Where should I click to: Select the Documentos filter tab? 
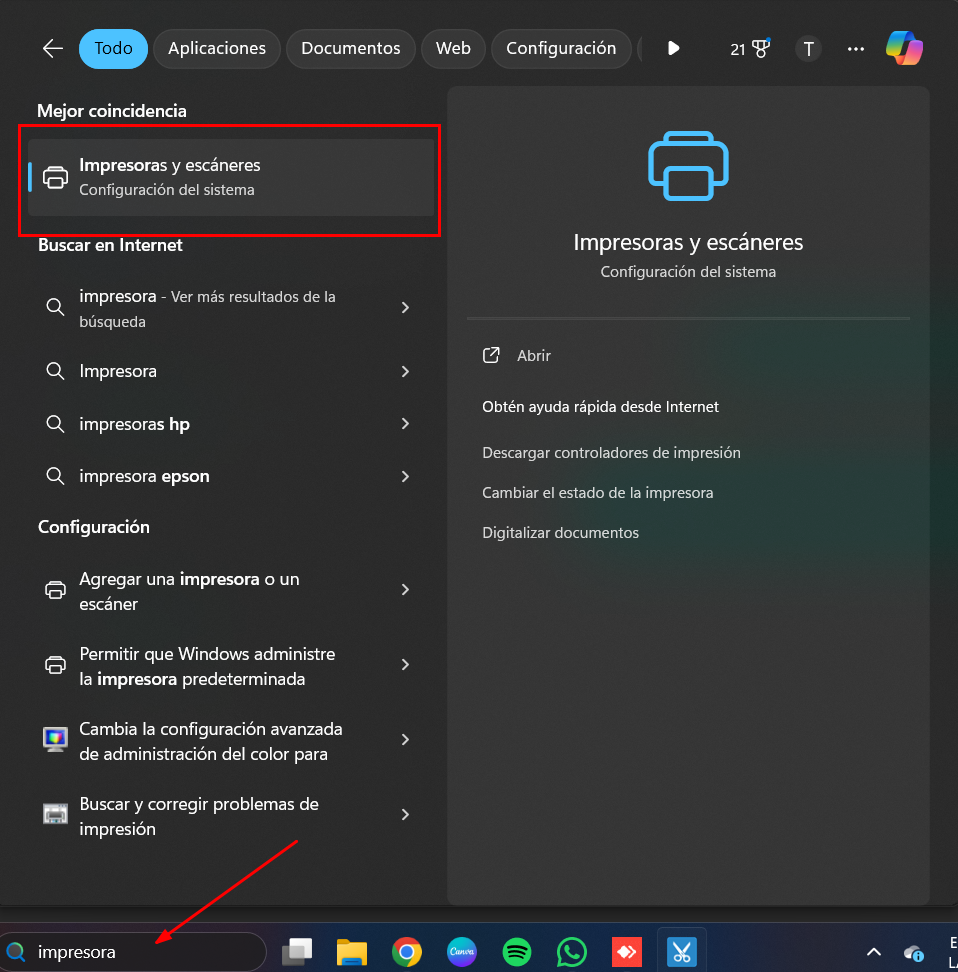[x=350, y=48]
